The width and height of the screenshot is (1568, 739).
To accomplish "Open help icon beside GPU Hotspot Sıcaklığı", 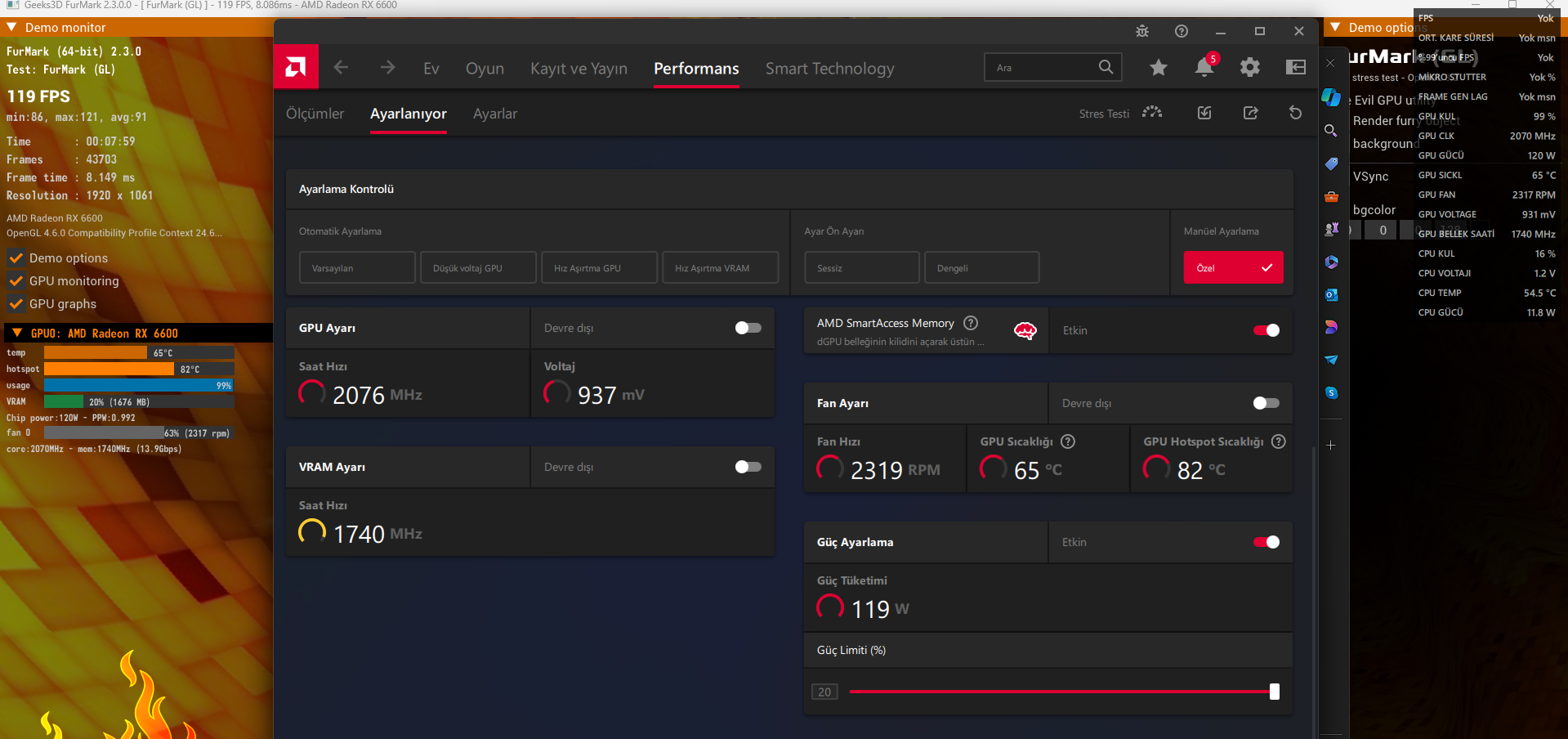I will [x=1279, y=441].
